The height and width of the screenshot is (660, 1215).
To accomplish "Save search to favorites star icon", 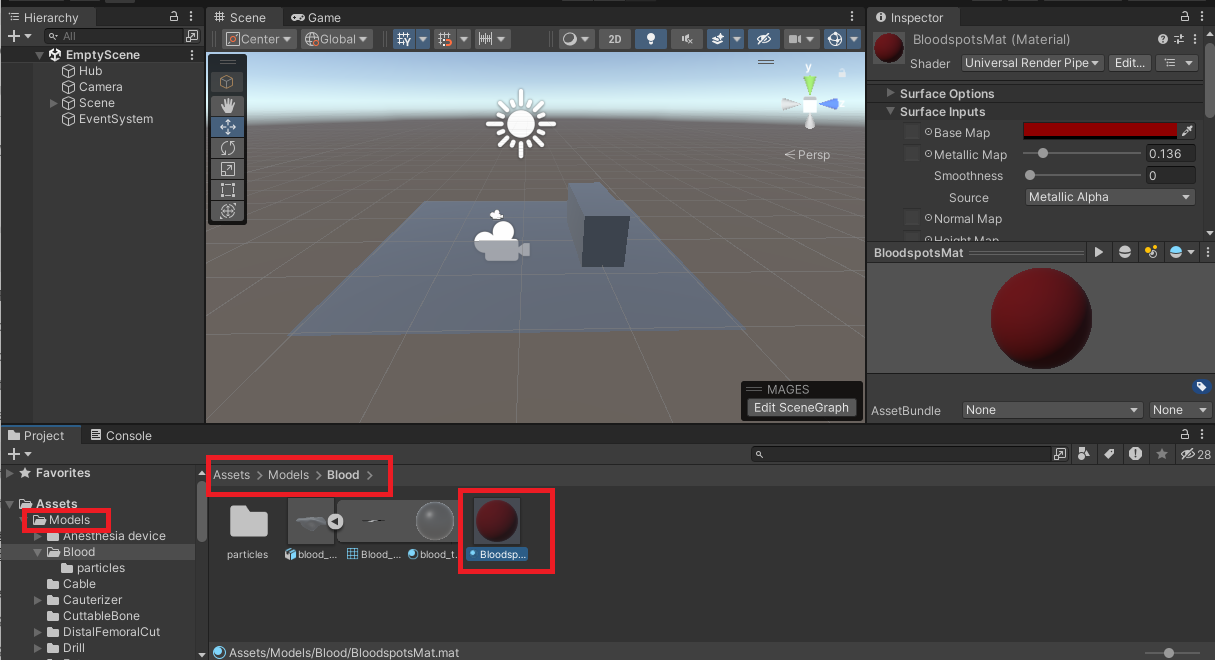I will click(x=1161, y=454).
